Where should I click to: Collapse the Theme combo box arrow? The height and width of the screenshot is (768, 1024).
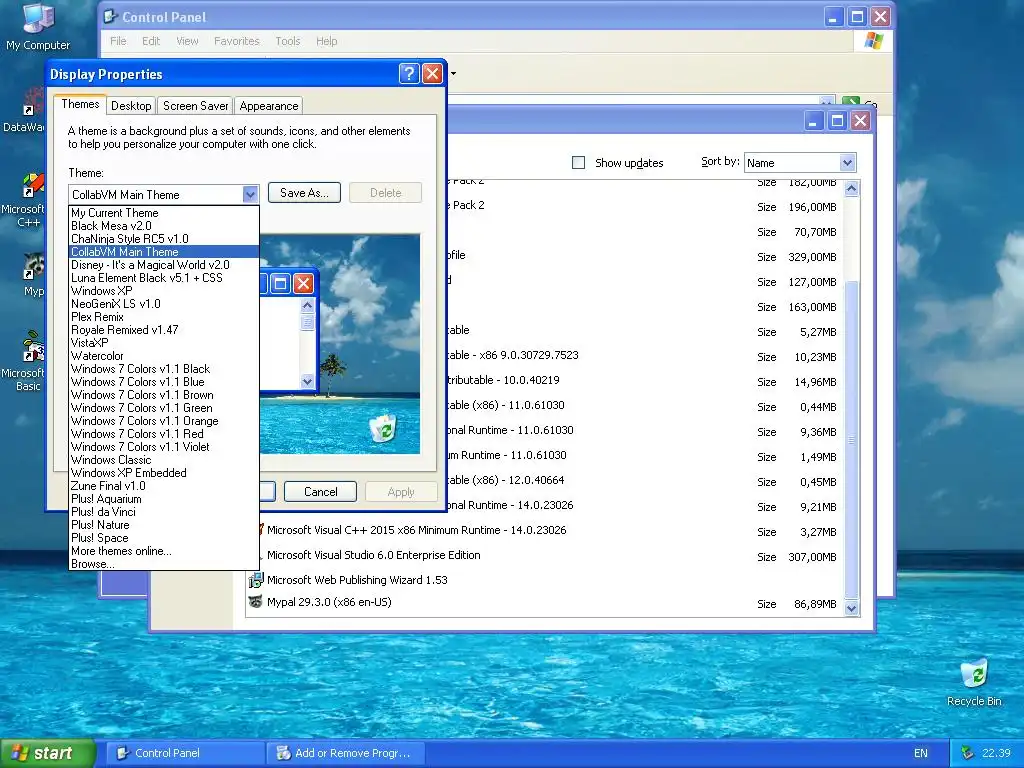pyautogui.click(x=250, y=195)
